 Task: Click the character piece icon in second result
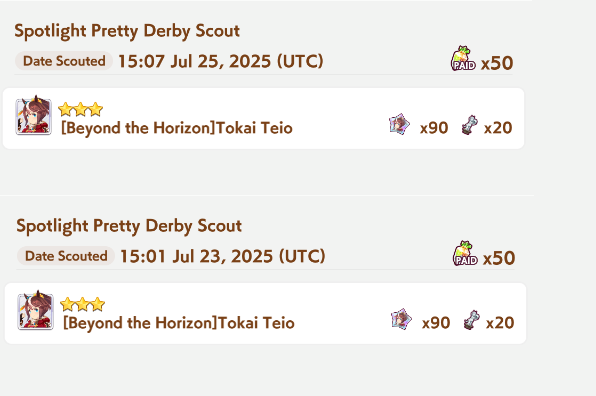tap(401, 319)
